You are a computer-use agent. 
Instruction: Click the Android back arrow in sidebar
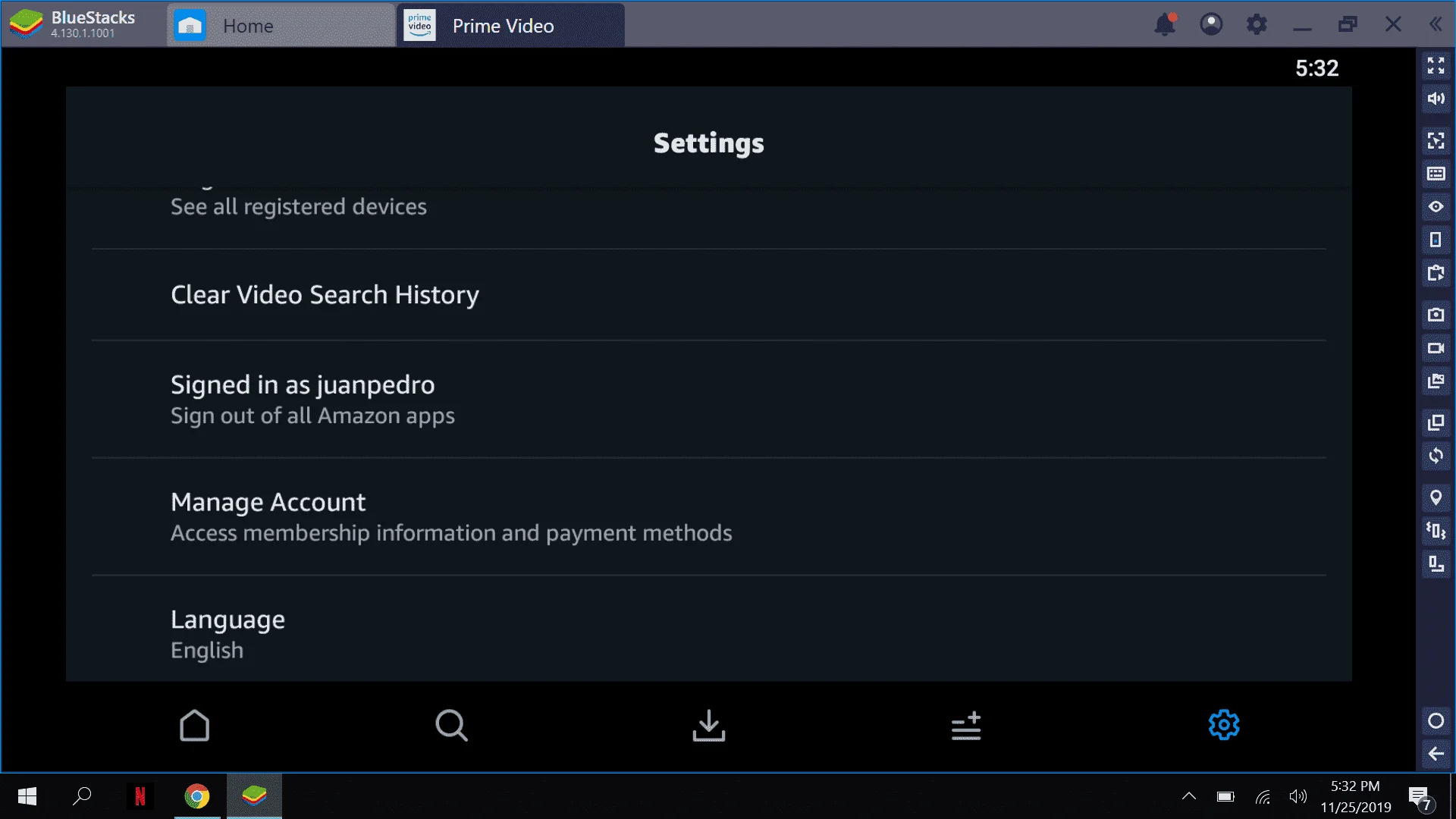point(1436,754)
